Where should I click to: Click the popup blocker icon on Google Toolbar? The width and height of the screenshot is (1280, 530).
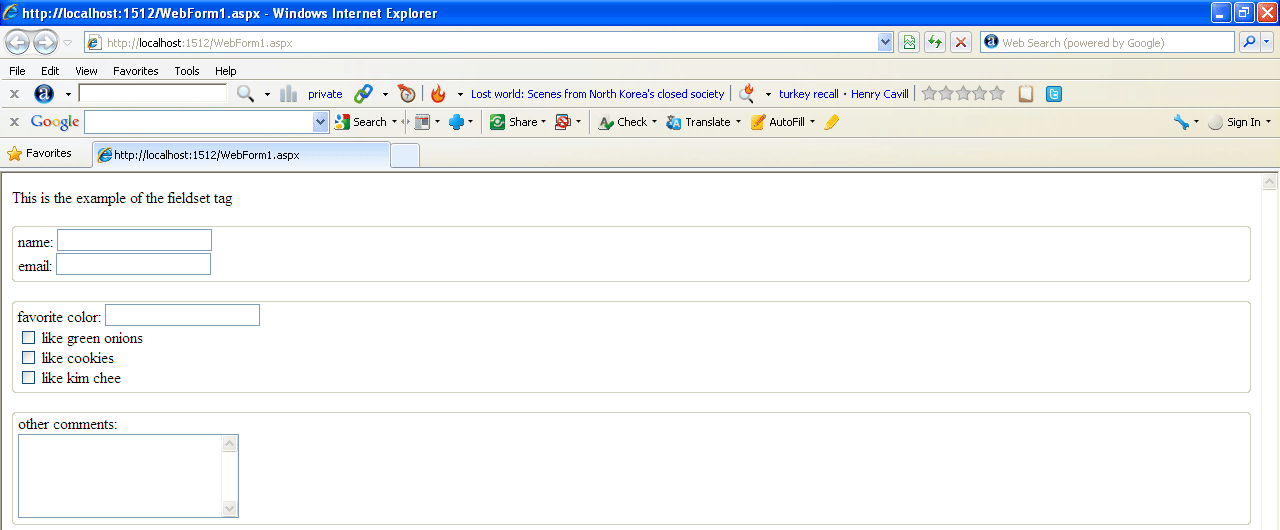coord(563,122)
